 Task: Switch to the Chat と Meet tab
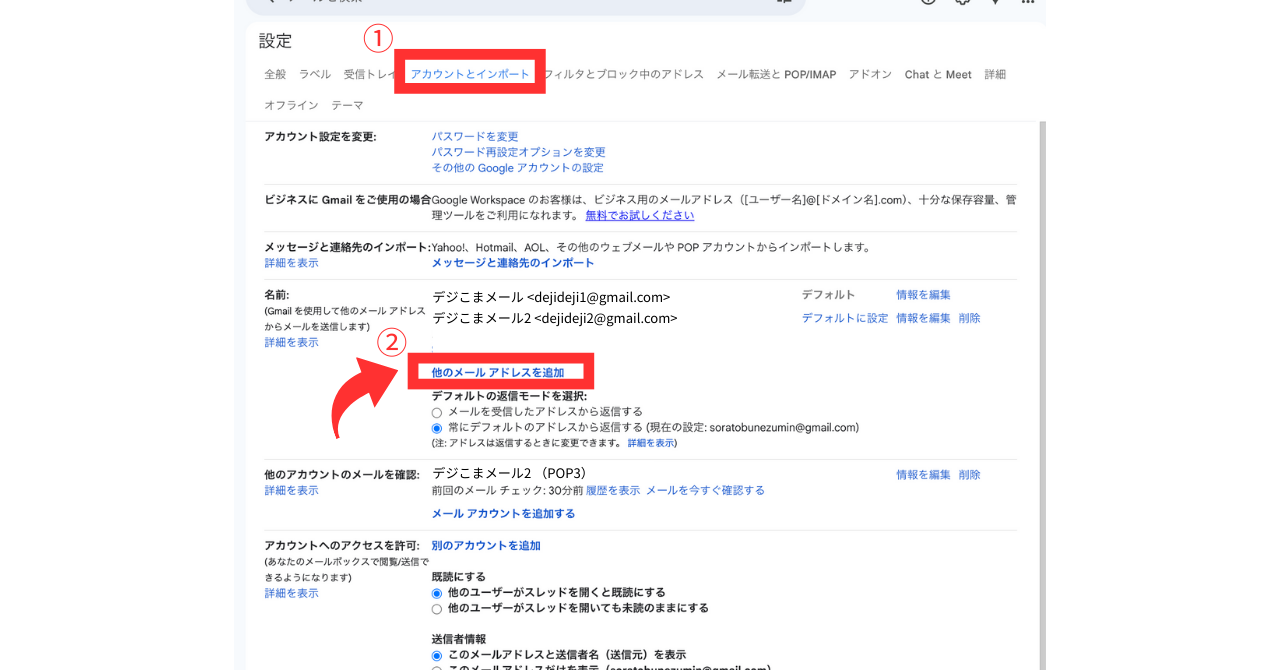[x=937, y=74]
